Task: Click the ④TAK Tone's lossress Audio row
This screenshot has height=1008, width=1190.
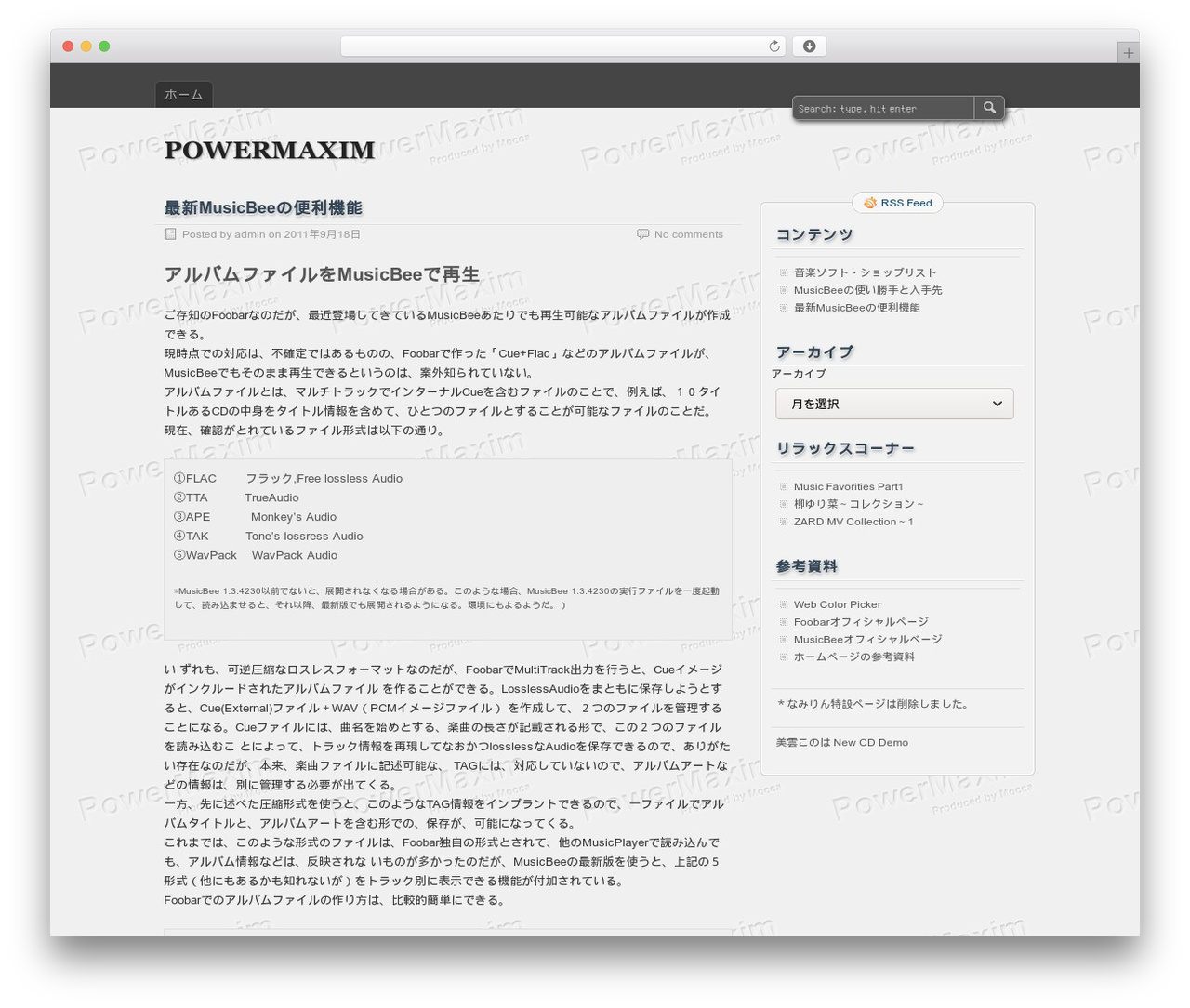Action: (269, 537)
